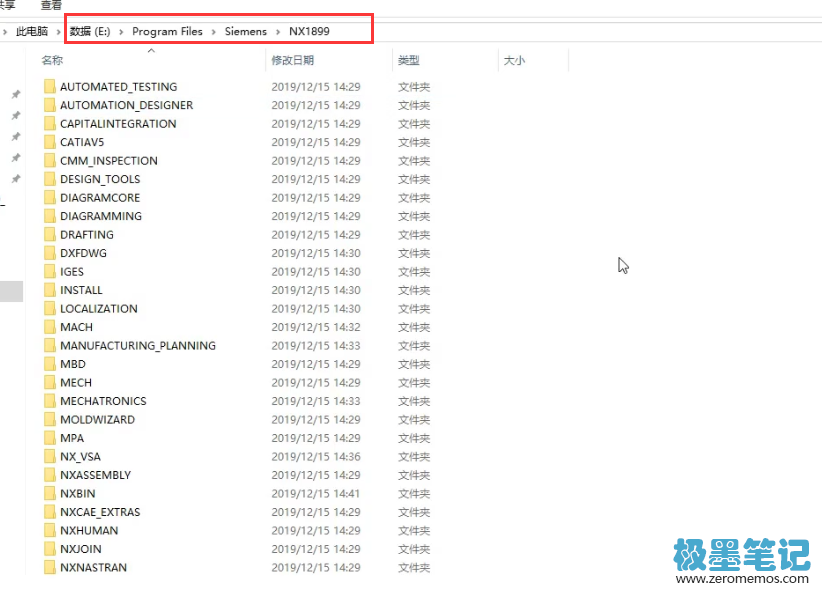Click NX1899 breadcrumb segment

(309, 31)
